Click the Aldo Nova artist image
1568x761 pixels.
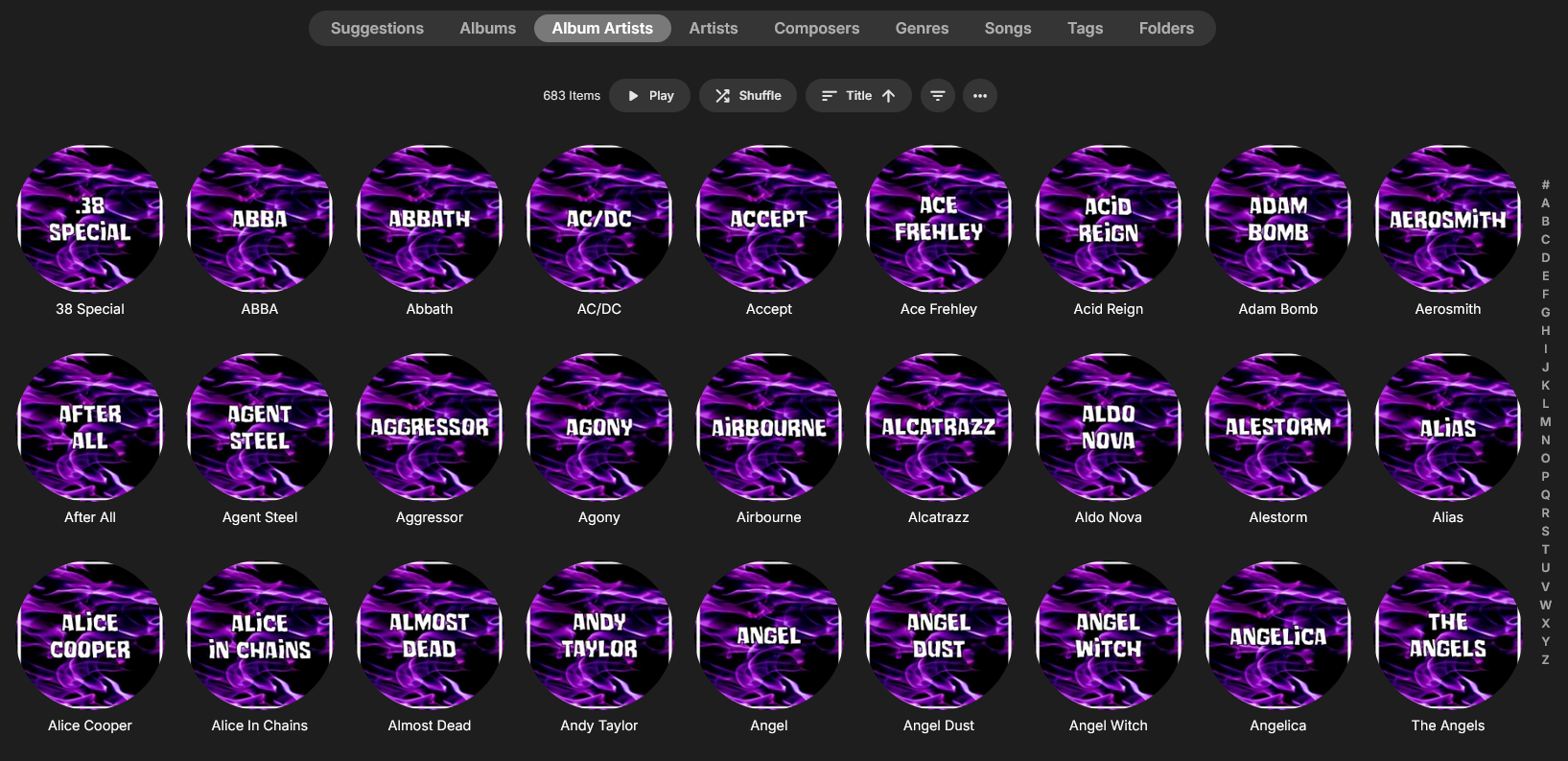[x=1109, y=427]
